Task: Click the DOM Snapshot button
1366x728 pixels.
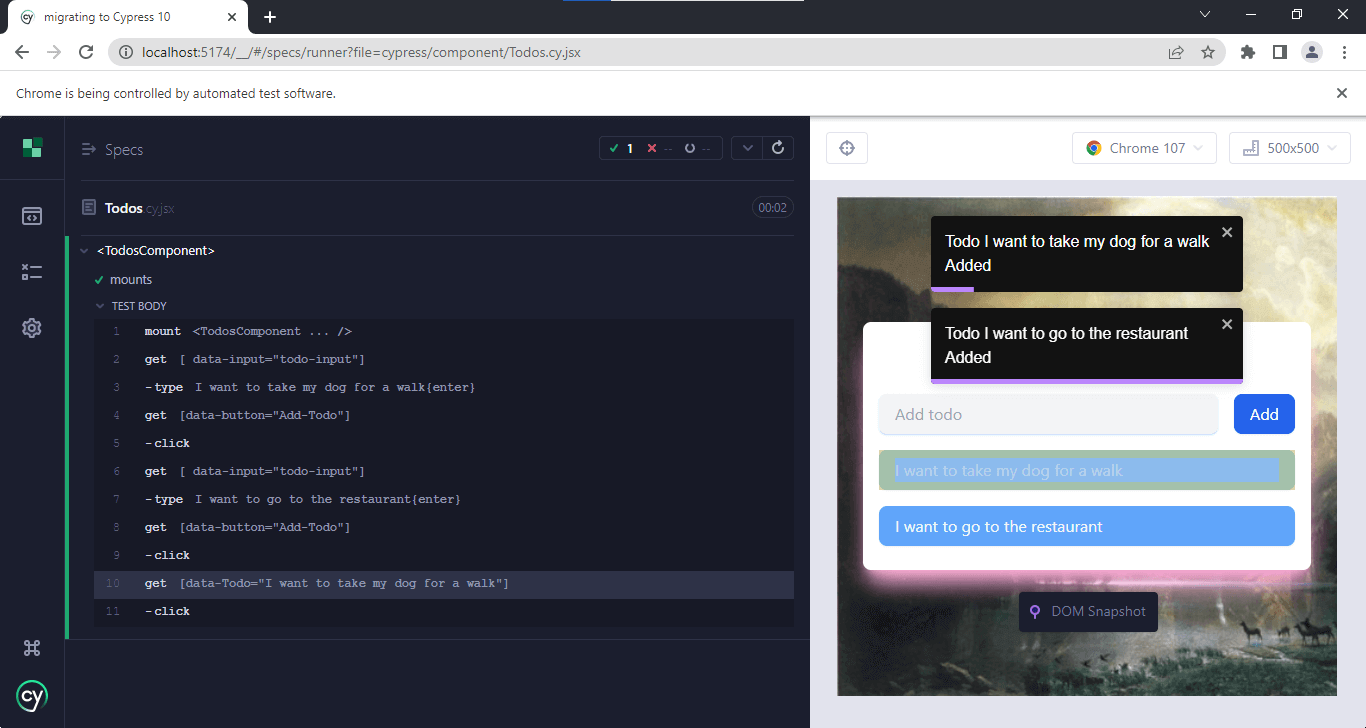Action: tap(1088, 611)
